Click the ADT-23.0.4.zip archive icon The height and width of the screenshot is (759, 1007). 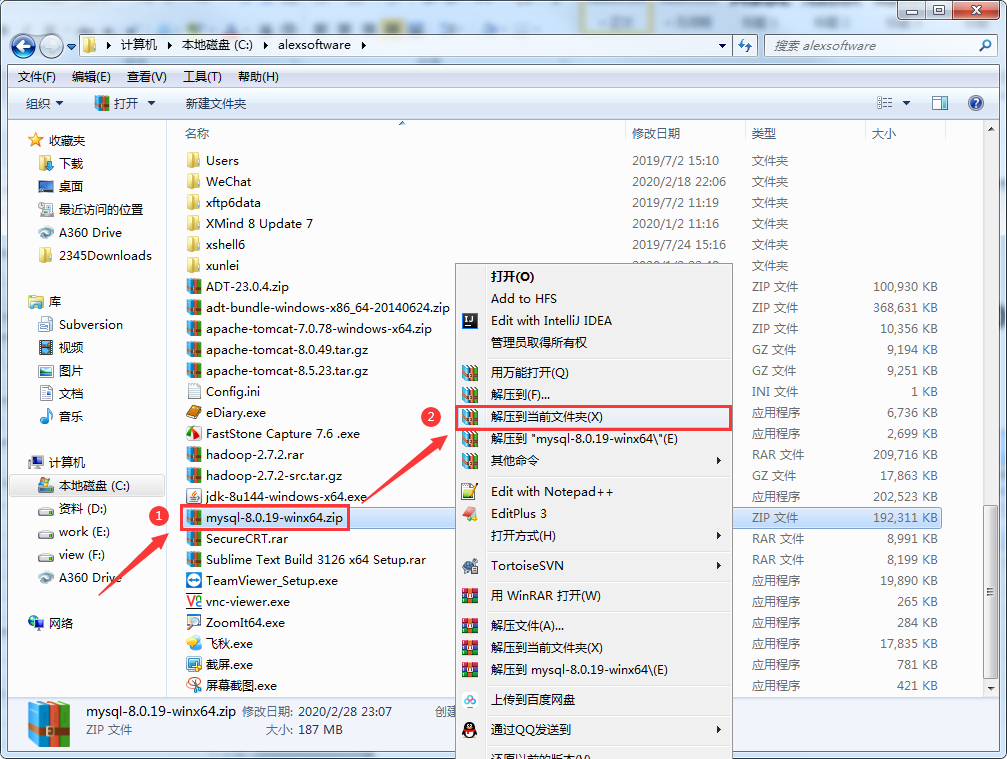(193, 286)
